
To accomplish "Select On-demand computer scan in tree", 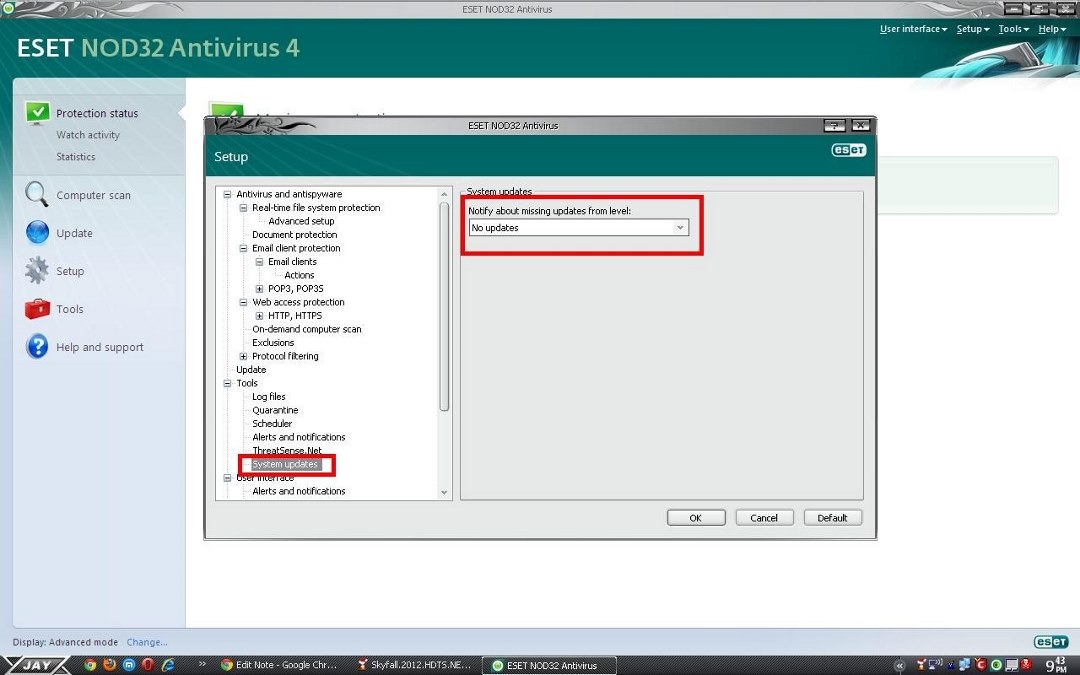I will (307, 329).
